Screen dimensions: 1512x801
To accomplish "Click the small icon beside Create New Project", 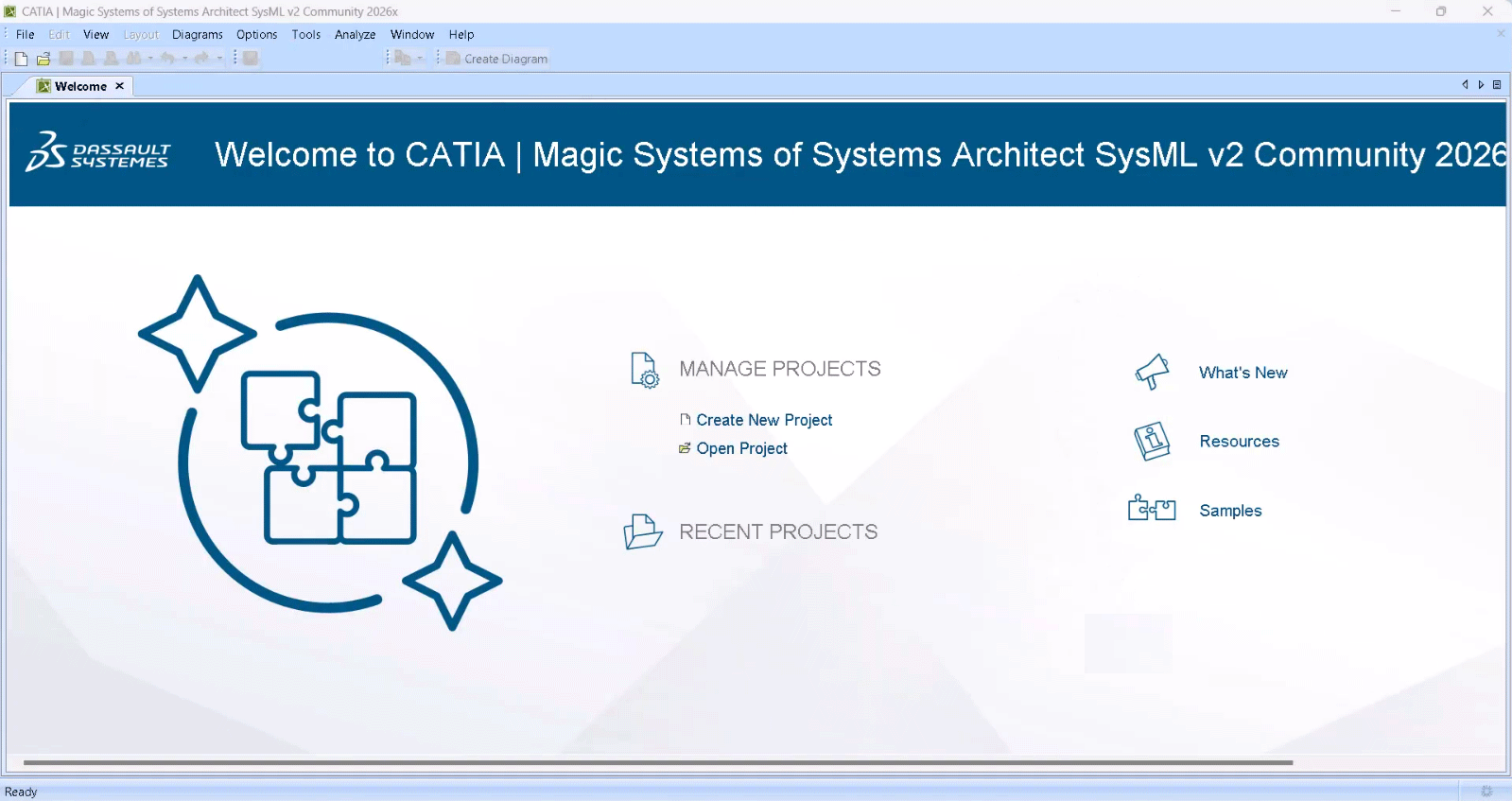I will [x=686, y=420].
